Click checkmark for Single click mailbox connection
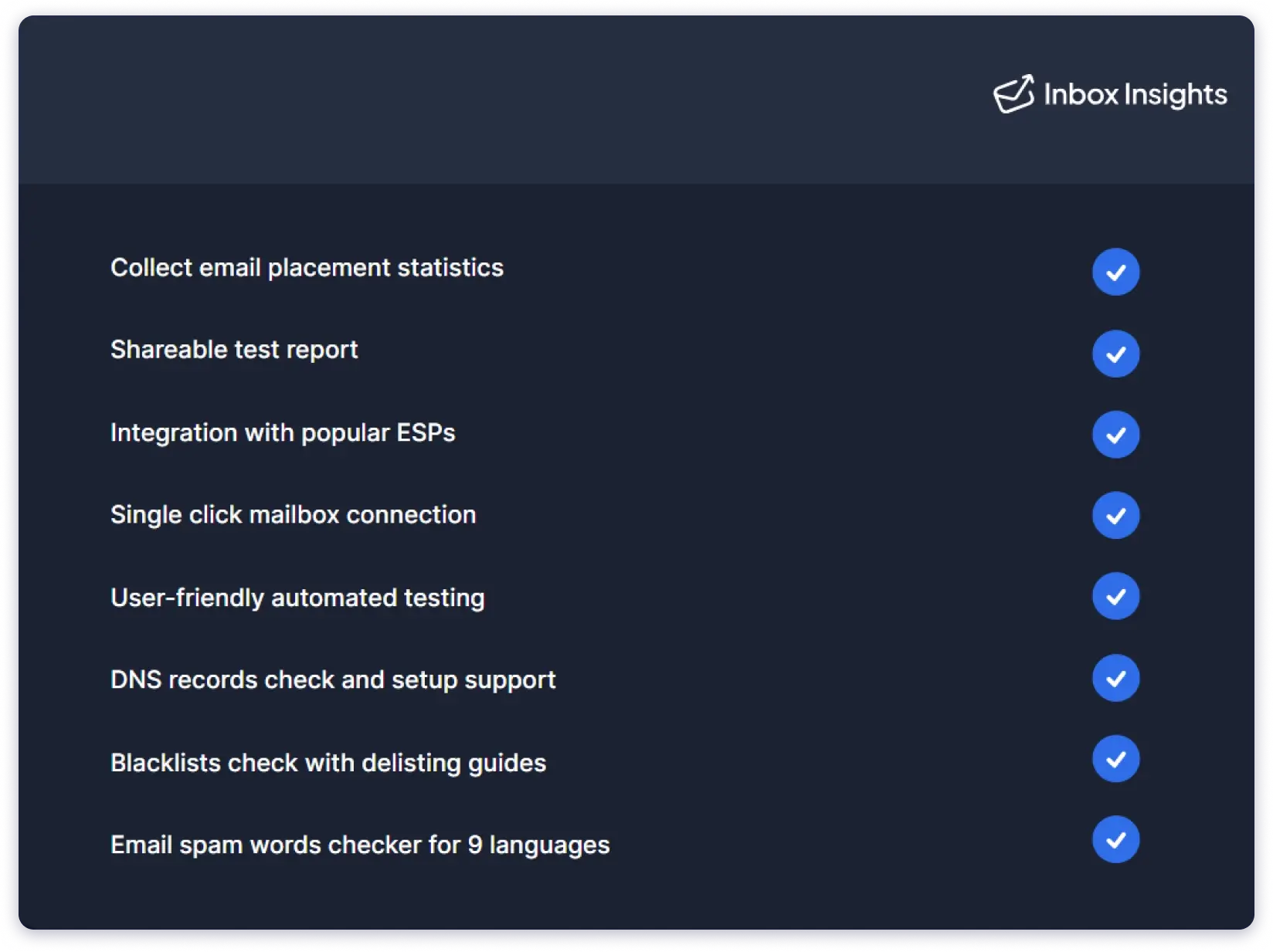Screen dimensions: 1273x952 [x=1115, y=515]
